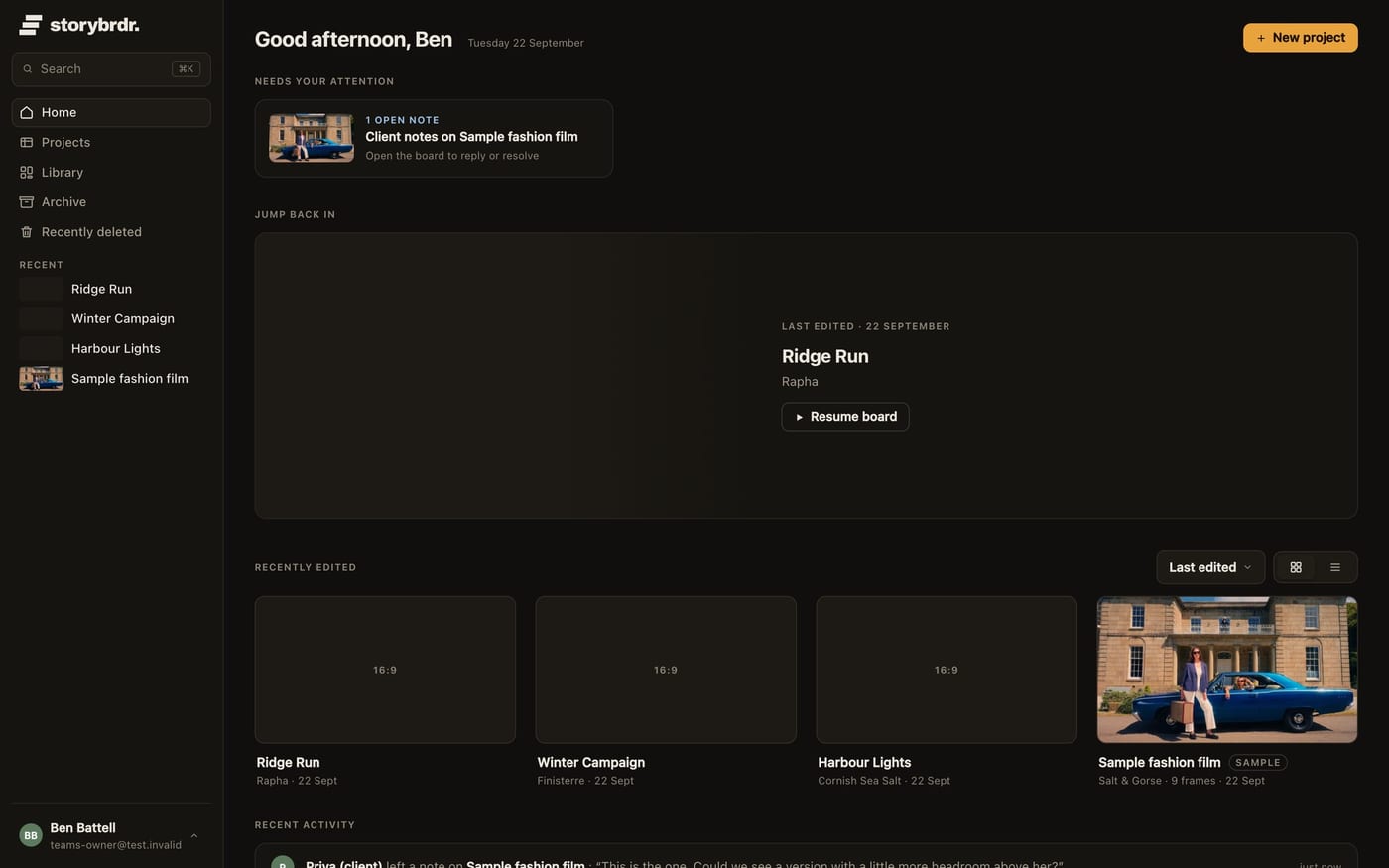Image resolution: width=1389 pixels, height=868 pixels.
Task: Click the Archive box icon
Action: (x=27, y=202)
